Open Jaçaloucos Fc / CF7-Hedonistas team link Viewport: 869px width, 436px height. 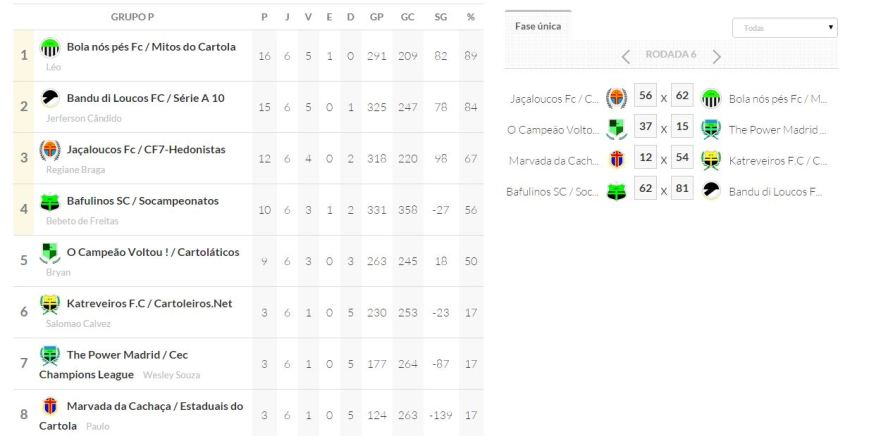[146, 150]
